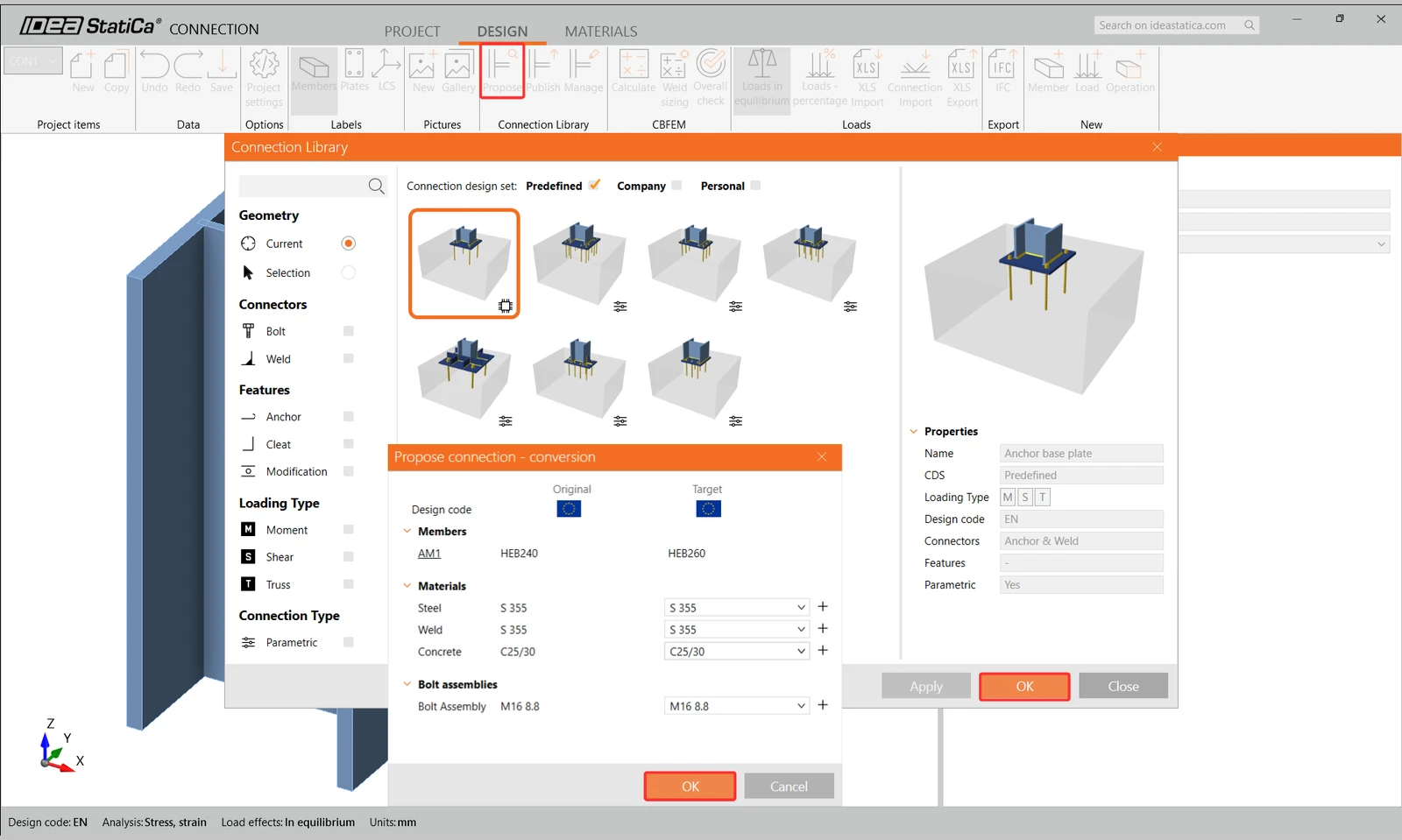The image size is (1402, 840).
Task: Select the first anchor base plate thumbnail
Action: [464, 263]
